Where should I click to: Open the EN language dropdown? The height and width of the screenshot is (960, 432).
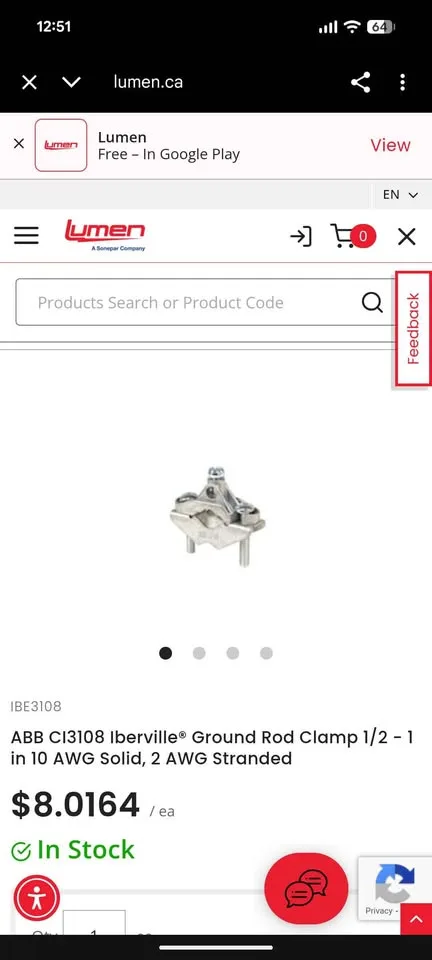(x=400, y=195)
